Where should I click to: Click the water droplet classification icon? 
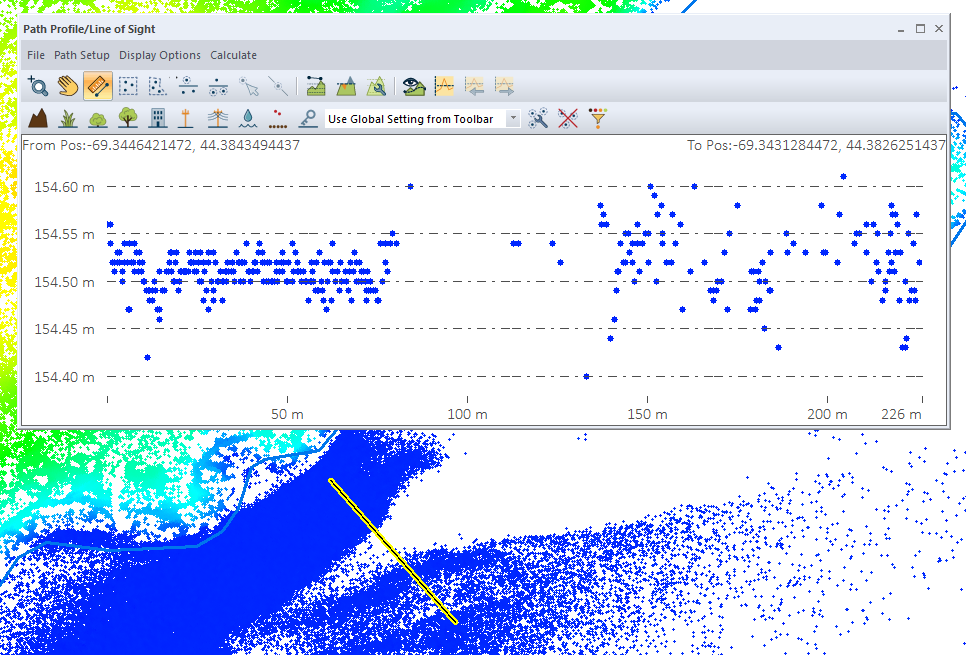[x=246, y=119]
